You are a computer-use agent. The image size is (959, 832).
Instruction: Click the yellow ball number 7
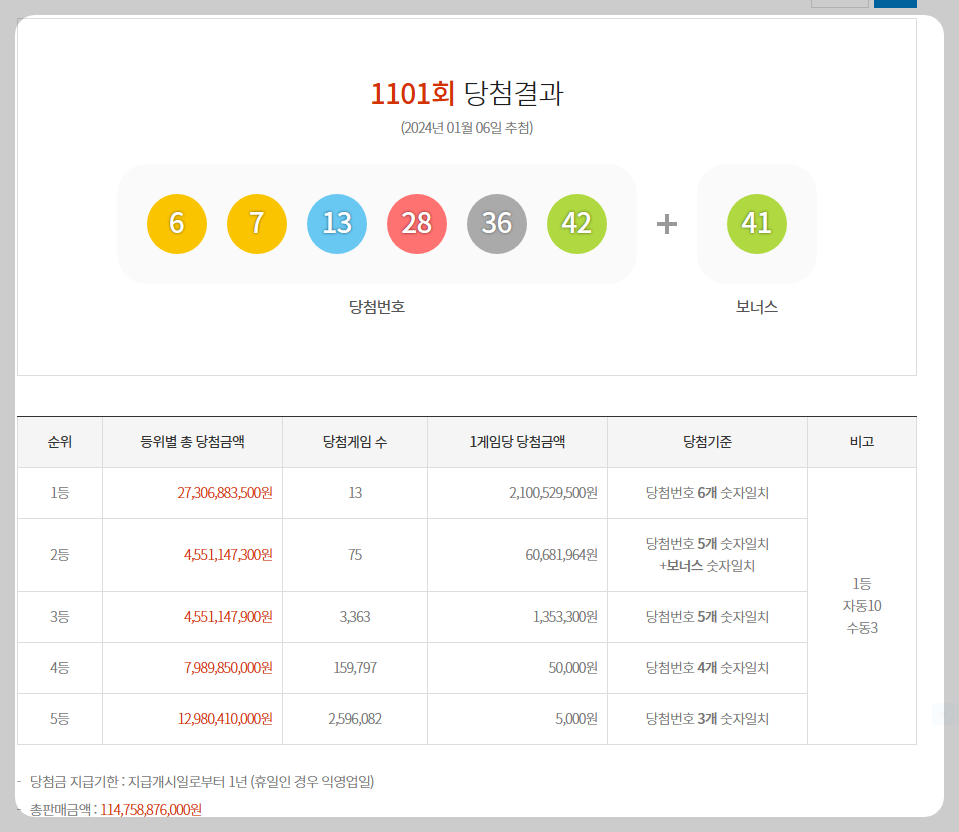[x=257, y=224]
